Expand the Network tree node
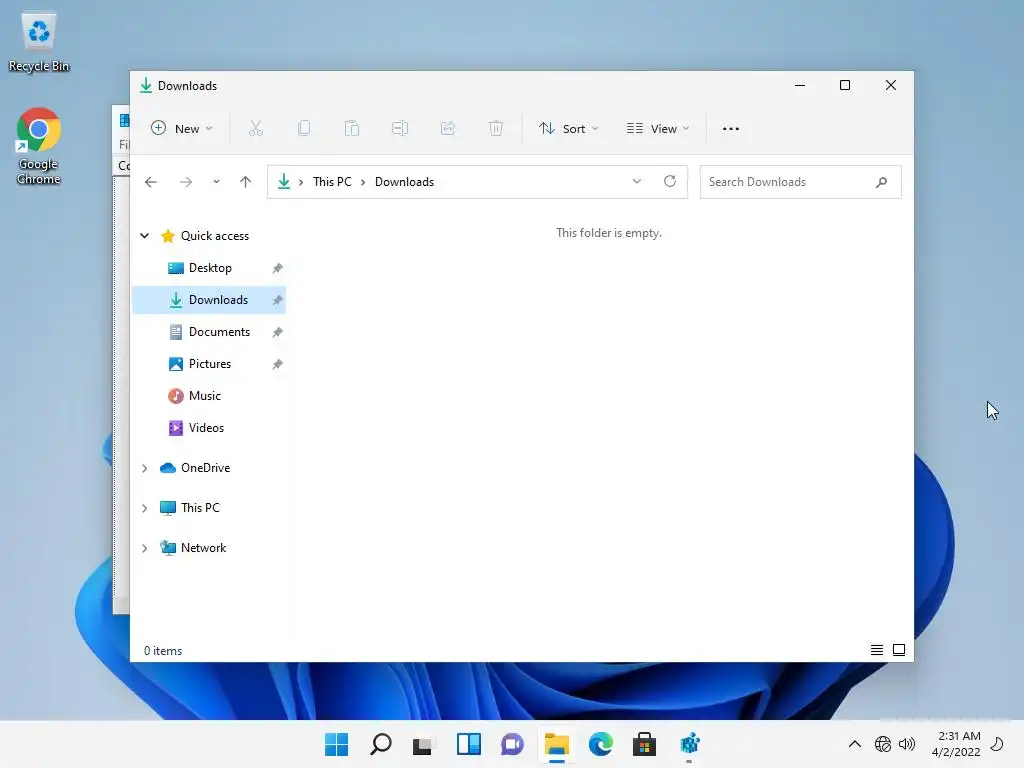1024x768 pixels. coord(145,548)
